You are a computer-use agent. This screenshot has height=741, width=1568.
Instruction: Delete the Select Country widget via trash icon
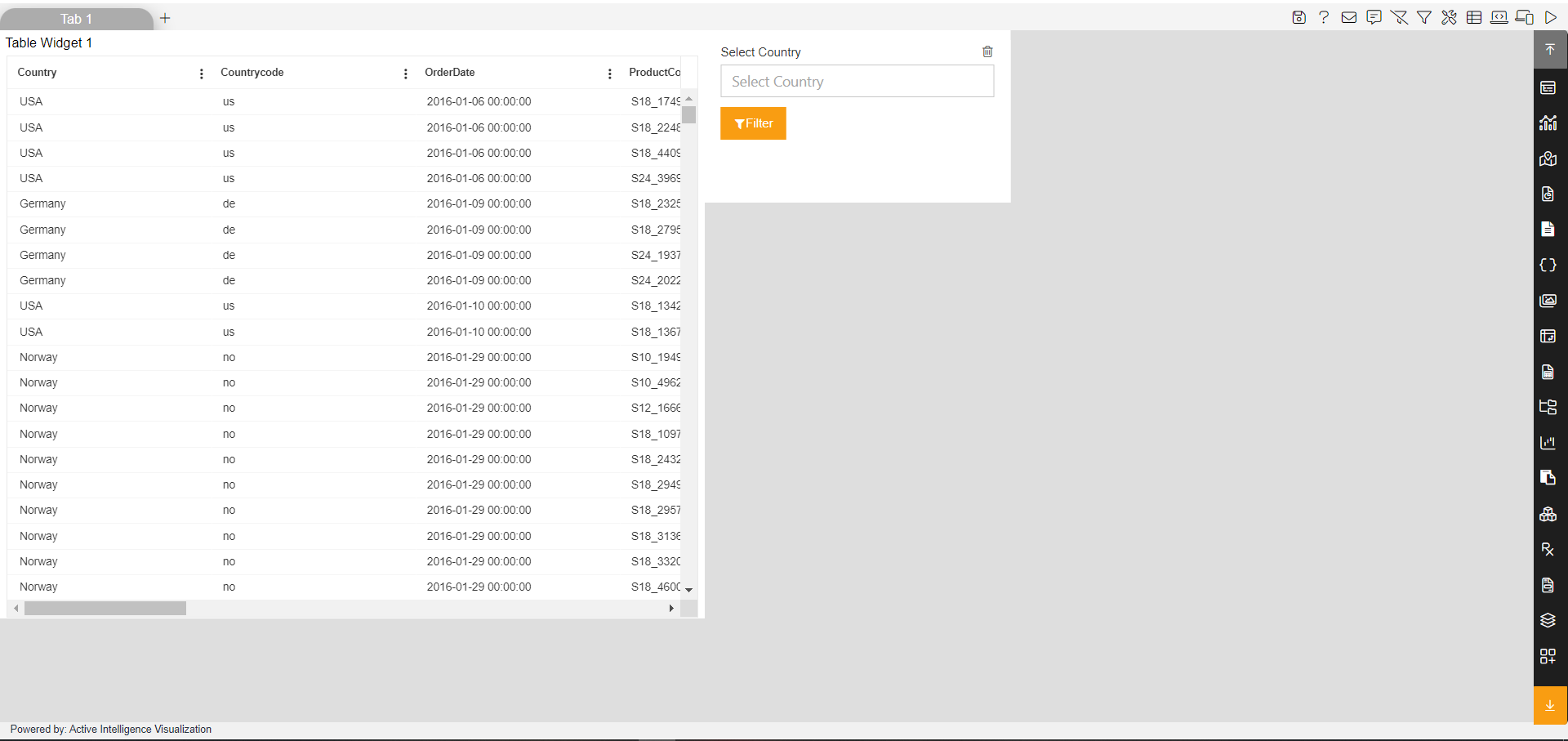click(x=987, y=51)
